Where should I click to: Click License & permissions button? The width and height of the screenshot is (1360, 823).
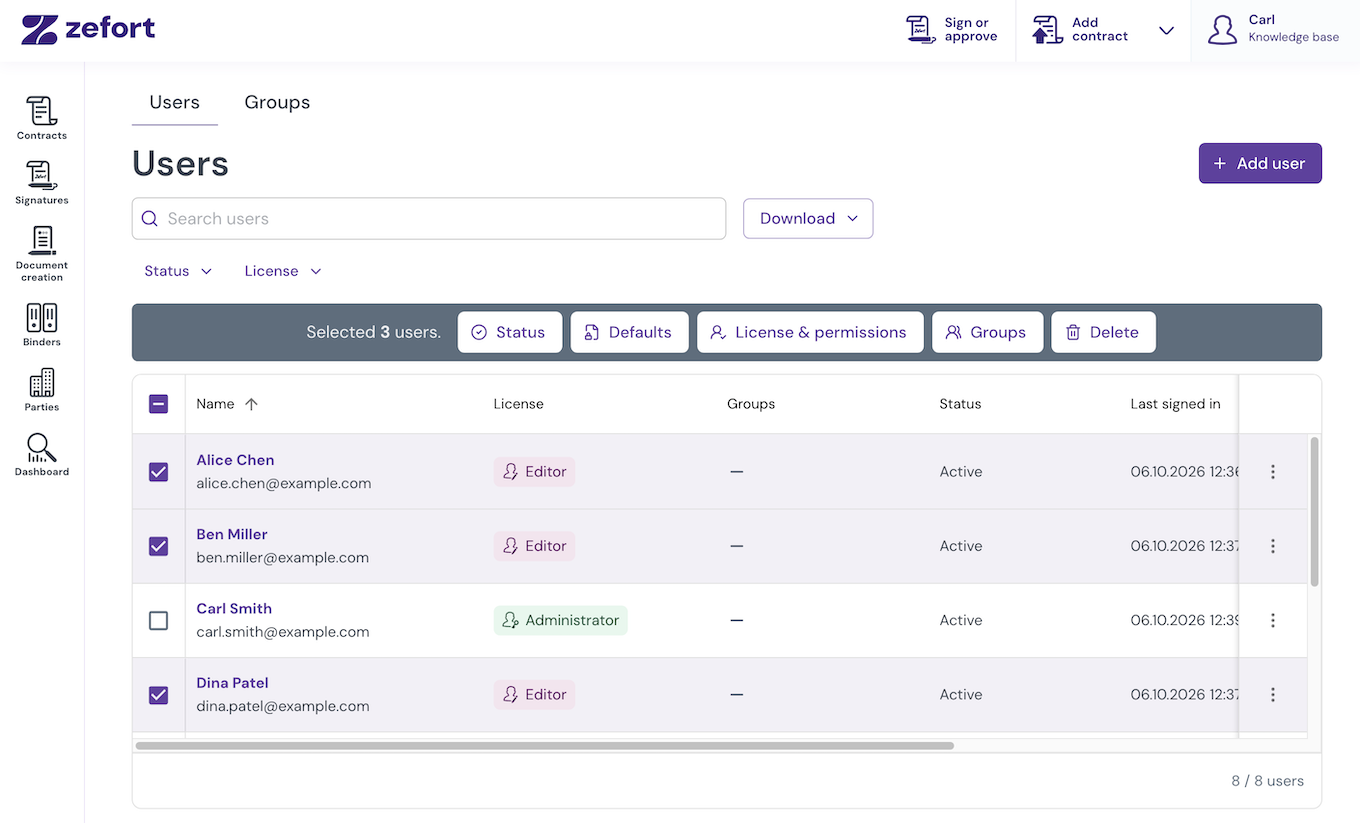click(x=810, y=332)
